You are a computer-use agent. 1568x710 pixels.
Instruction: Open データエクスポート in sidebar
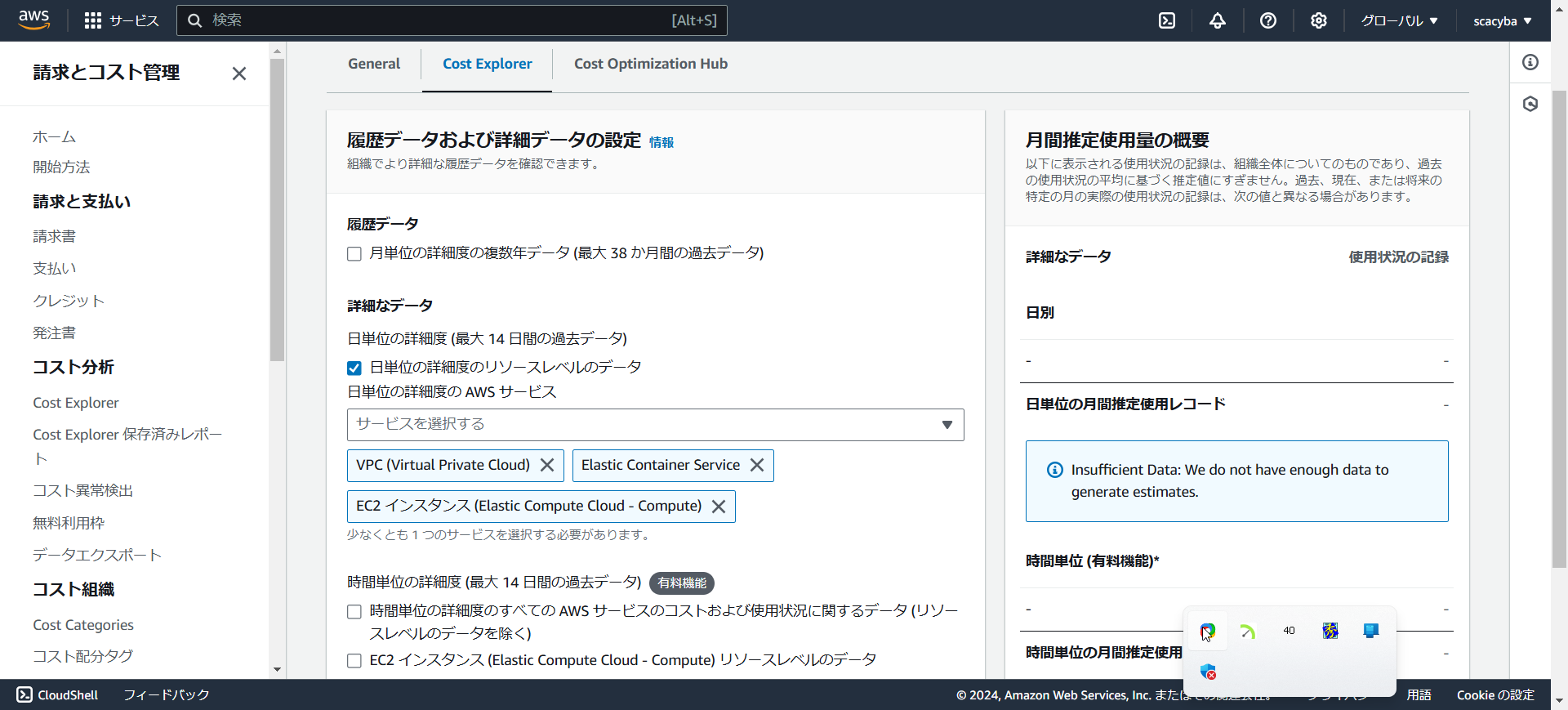(x=97, y=556)
